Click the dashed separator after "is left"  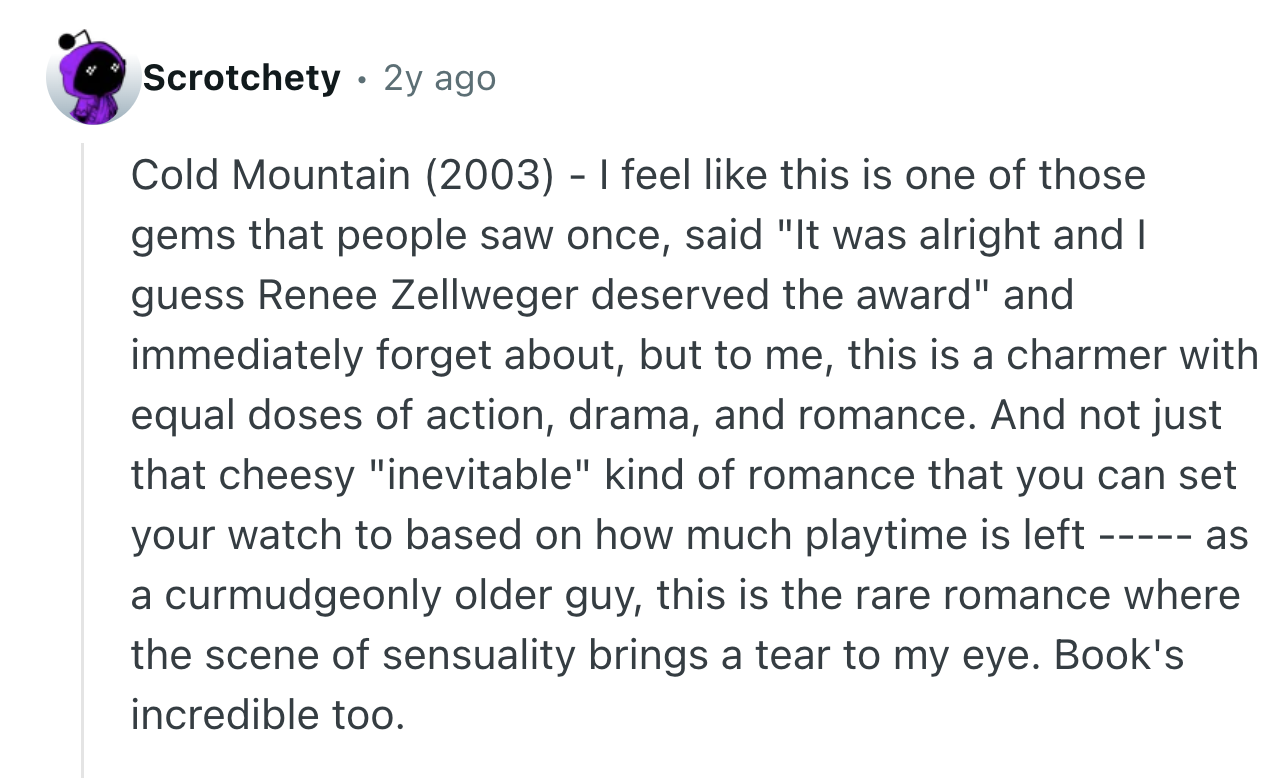(x=1144, y=536)
